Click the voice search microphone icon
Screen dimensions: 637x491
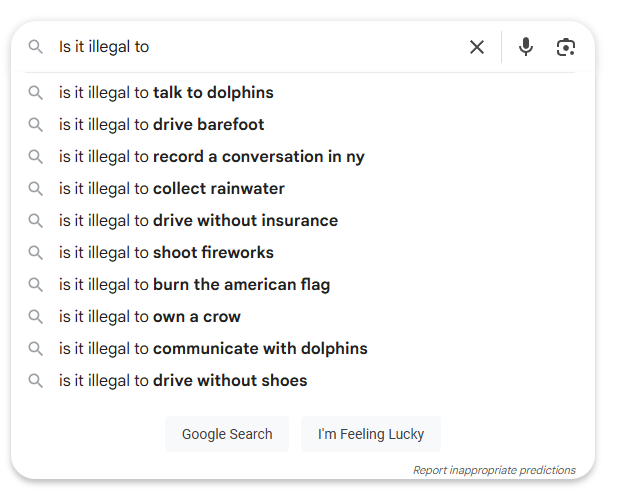pyautogui.click(x=525, y=47)
